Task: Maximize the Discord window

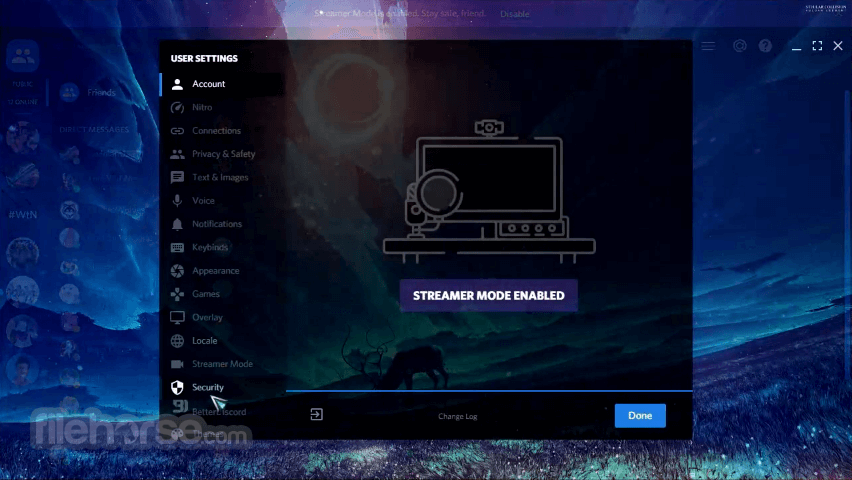Action: [817, 46]
